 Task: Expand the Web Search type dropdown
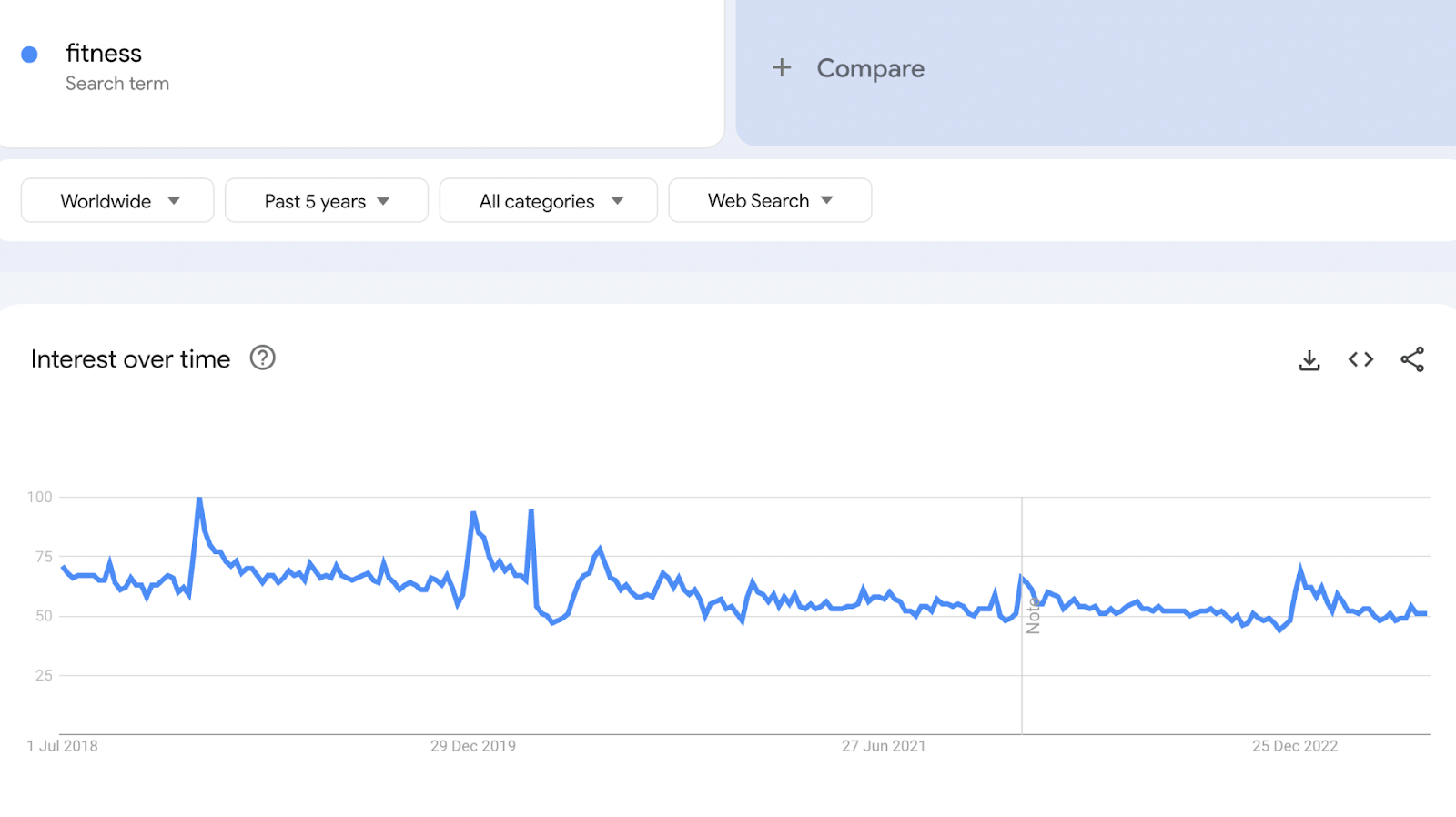tap(770, 201)
